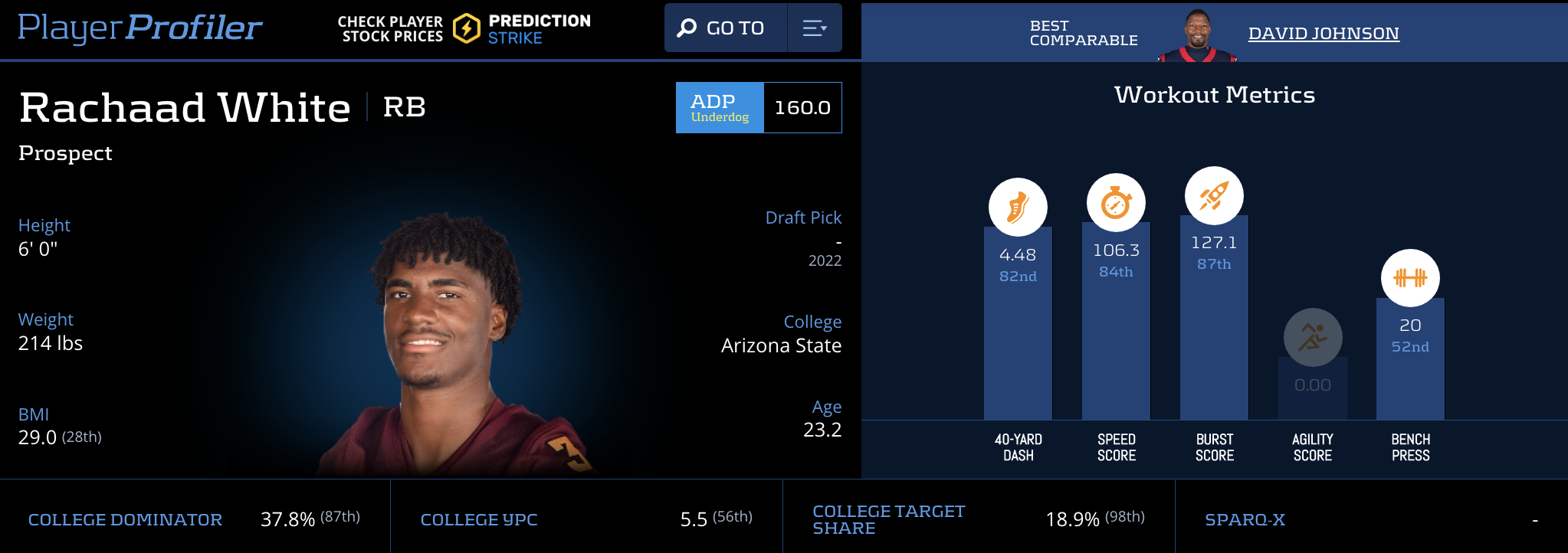
Task: Go to PlayerProfiler home logo
Action: [140, 28]
